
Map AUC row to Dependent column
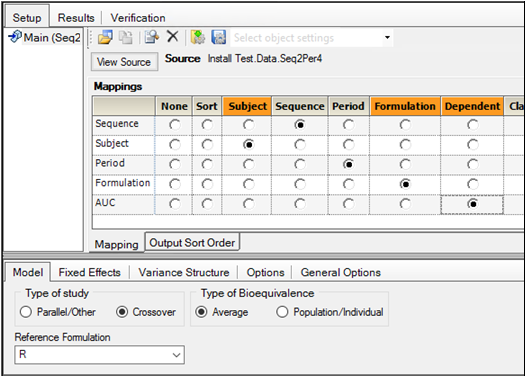pos(473,204)
